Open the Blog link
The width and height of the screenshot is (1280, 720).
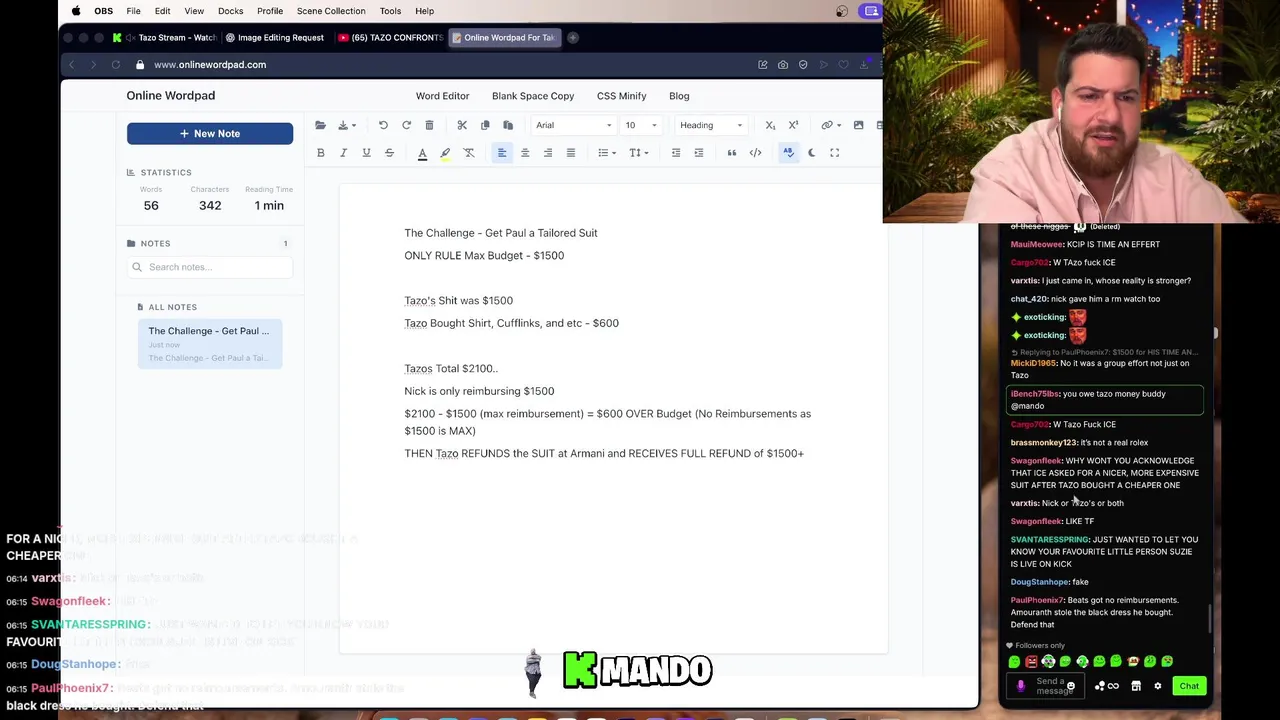pyautogui.click(x=679, y=96)
